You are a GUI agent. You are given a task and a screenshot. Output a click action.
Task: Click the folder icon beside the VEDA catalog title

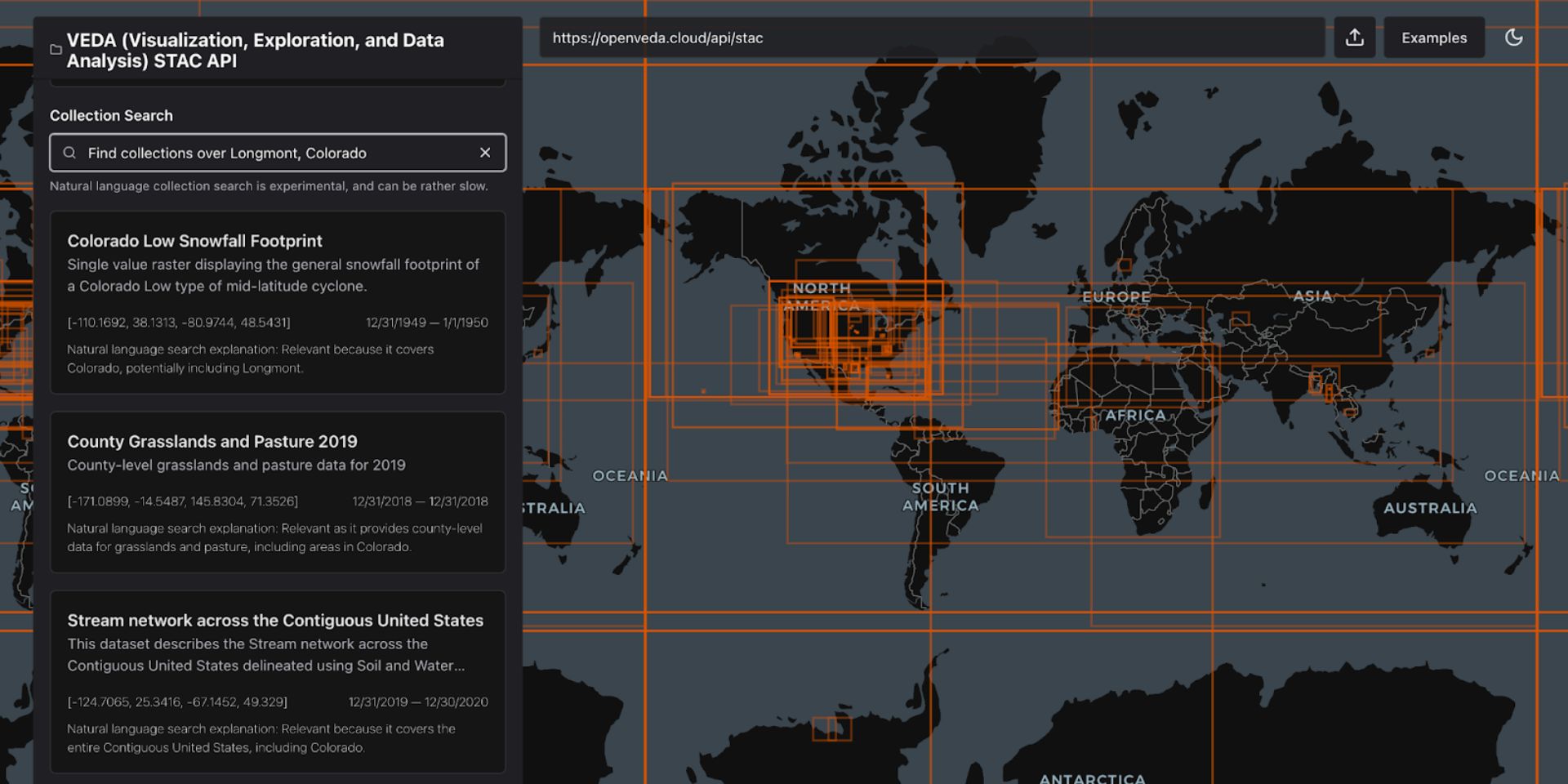pyautogui.click(x=55, y=50)
